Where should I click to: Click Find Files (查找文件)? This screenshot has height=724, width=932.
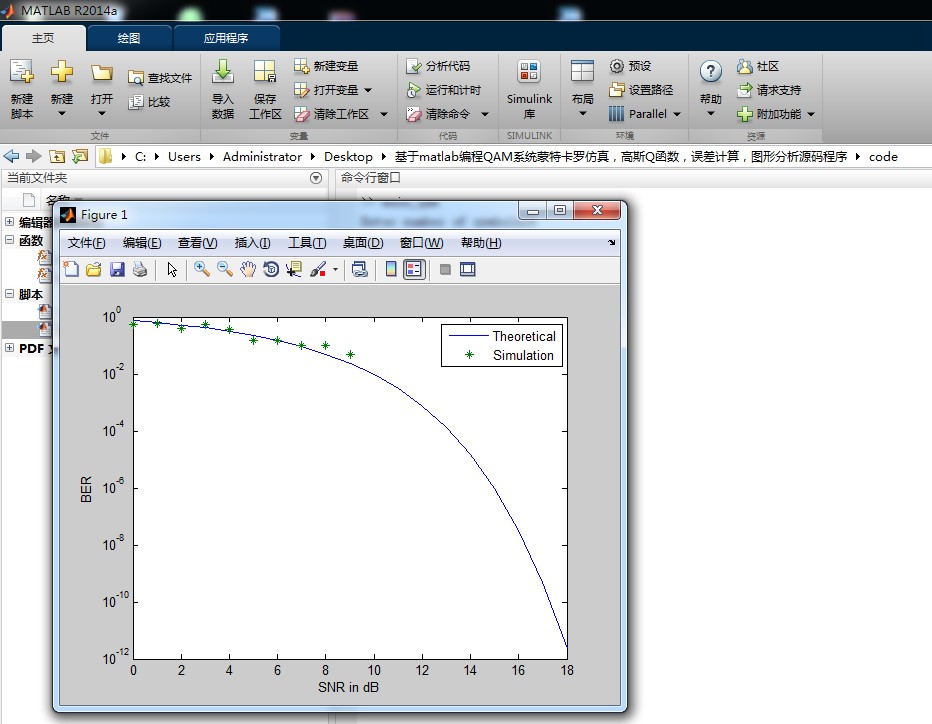click(x=160, y=78)
